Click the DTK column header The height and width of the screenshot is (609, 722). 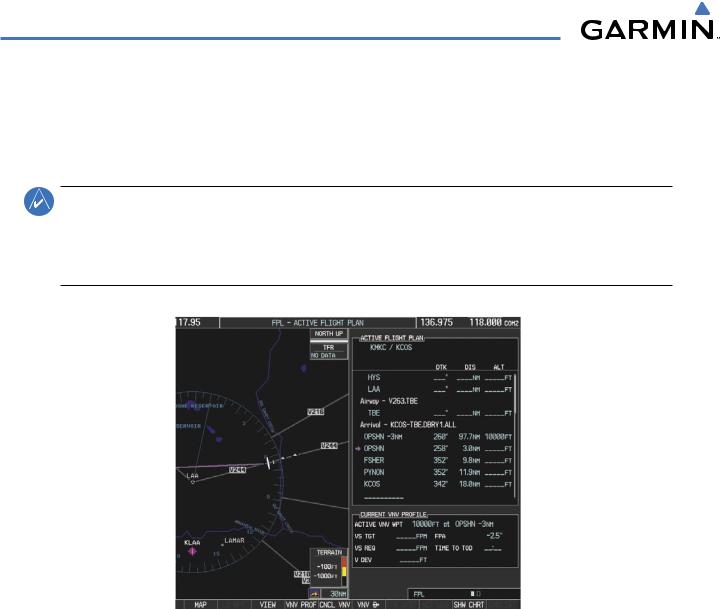point(441,367)
